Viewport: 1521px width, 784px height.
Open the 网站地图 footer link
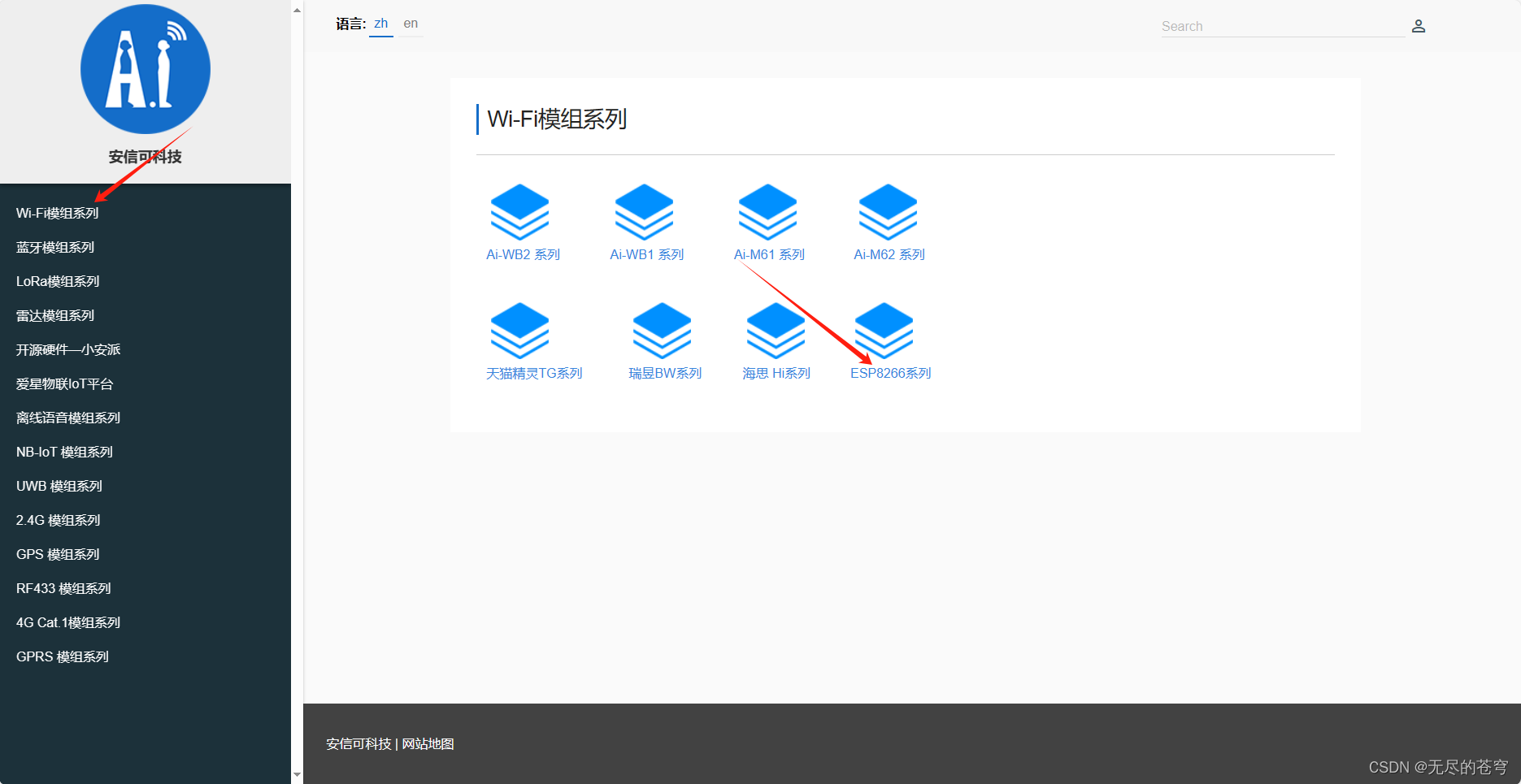[x=428, y=744]
